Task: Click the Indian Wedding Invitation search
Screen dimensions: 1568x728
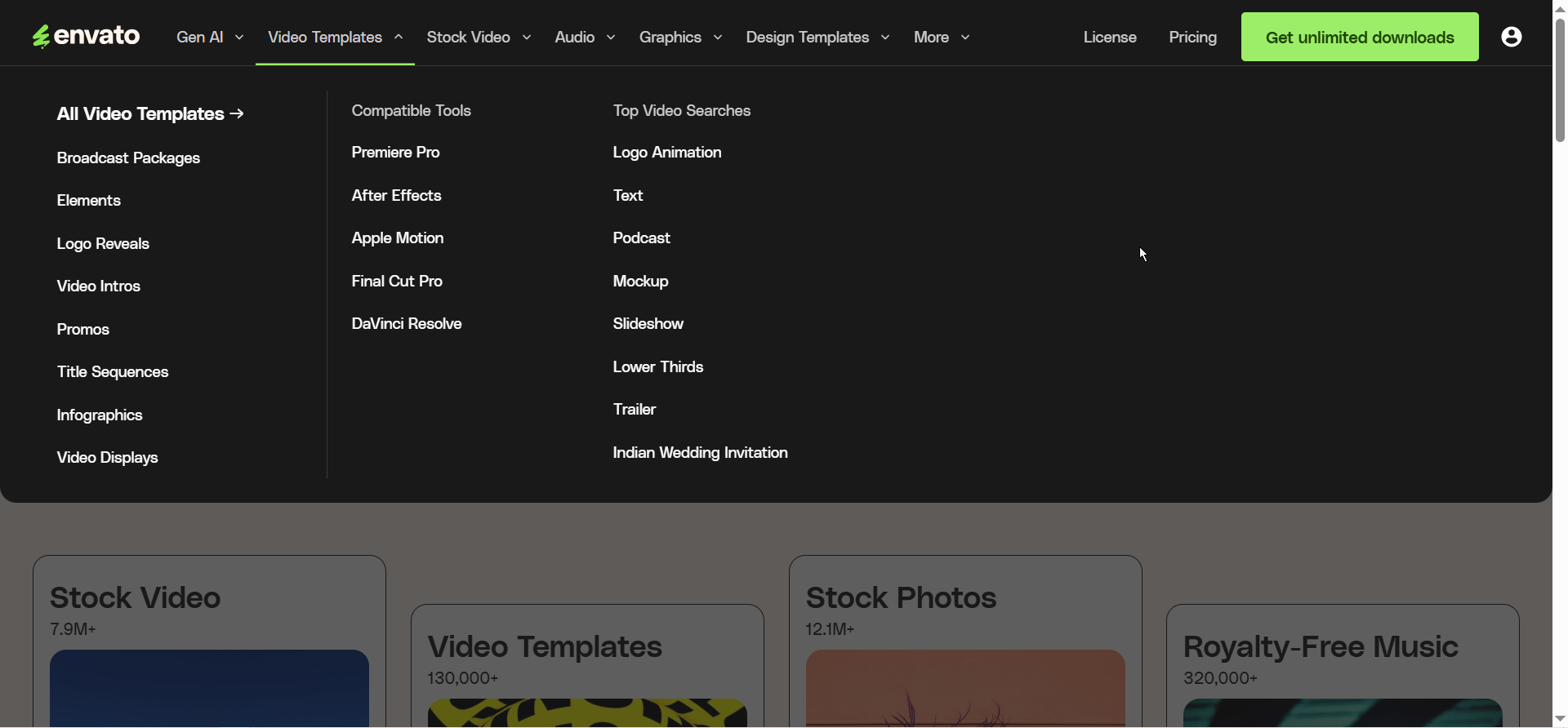Action: [700, 453]
